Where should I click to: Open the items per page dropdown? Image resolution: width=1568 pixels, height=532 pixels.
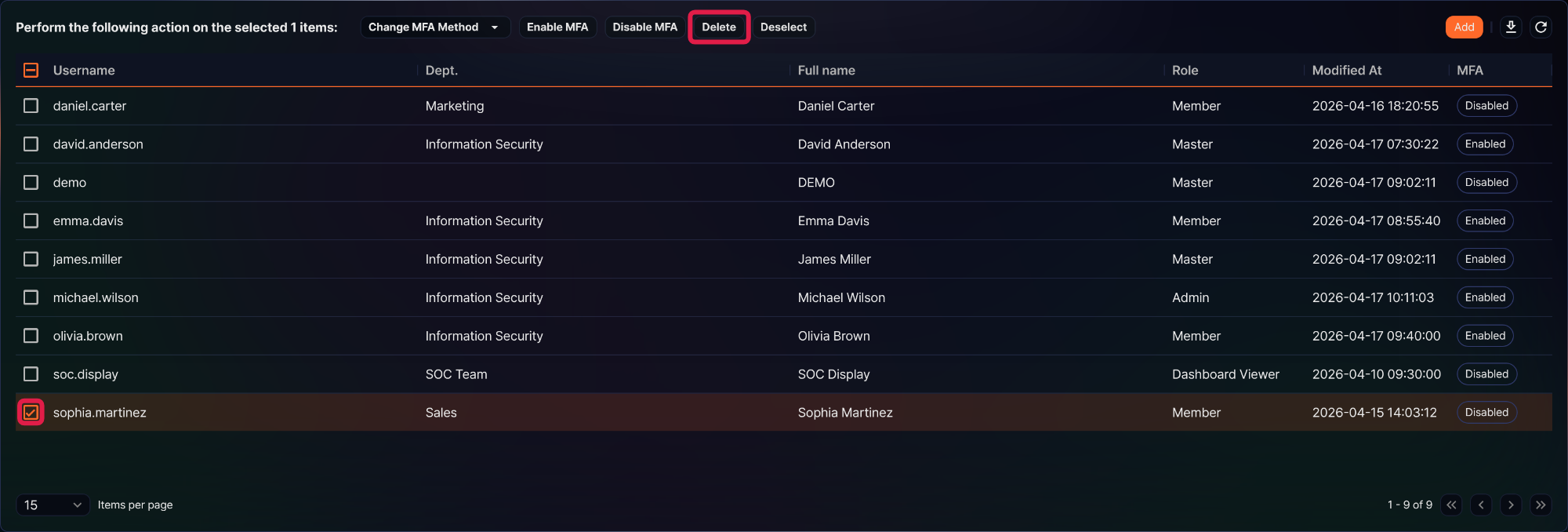(x=53, y=505)
